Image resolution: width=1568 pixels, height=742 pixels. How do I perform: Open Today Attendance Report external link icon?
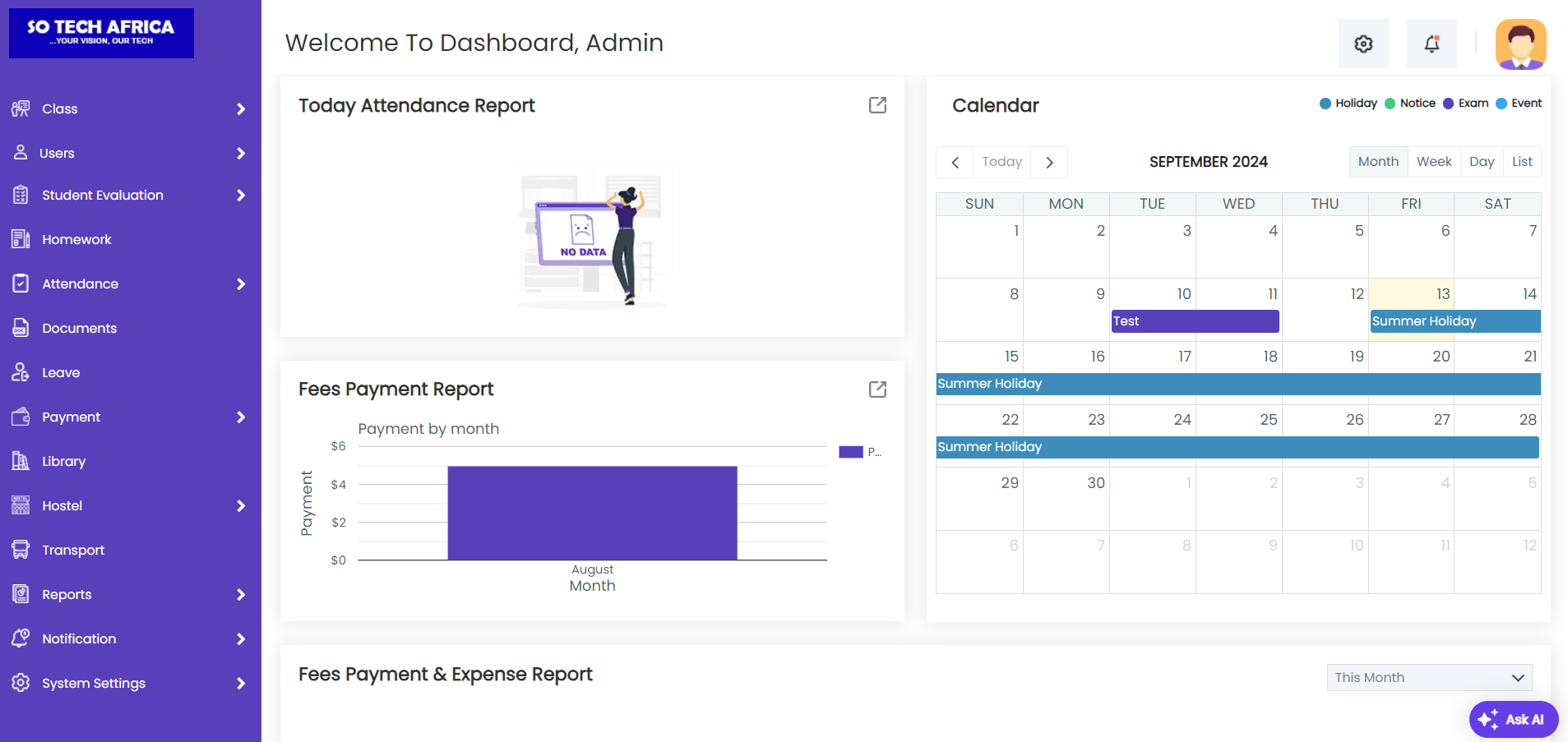(x=877, y=105)
